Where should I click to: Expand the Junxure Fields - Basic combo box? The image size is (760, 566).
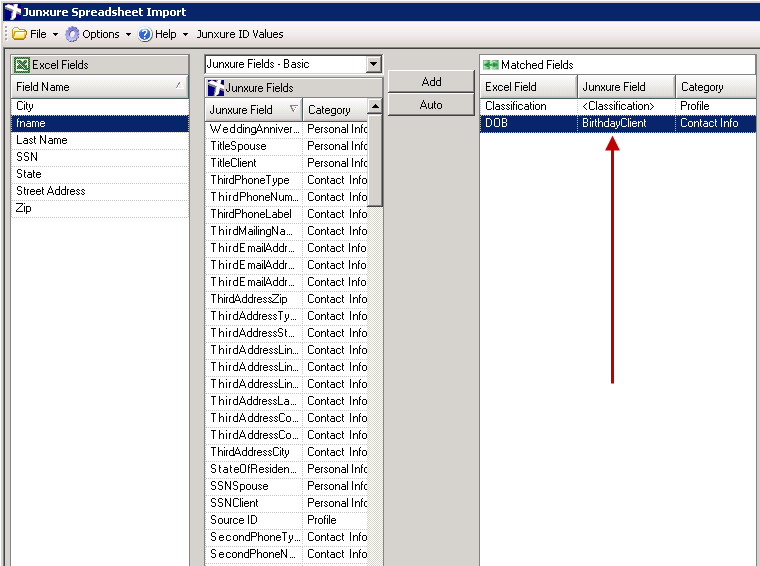coord(373,64)
